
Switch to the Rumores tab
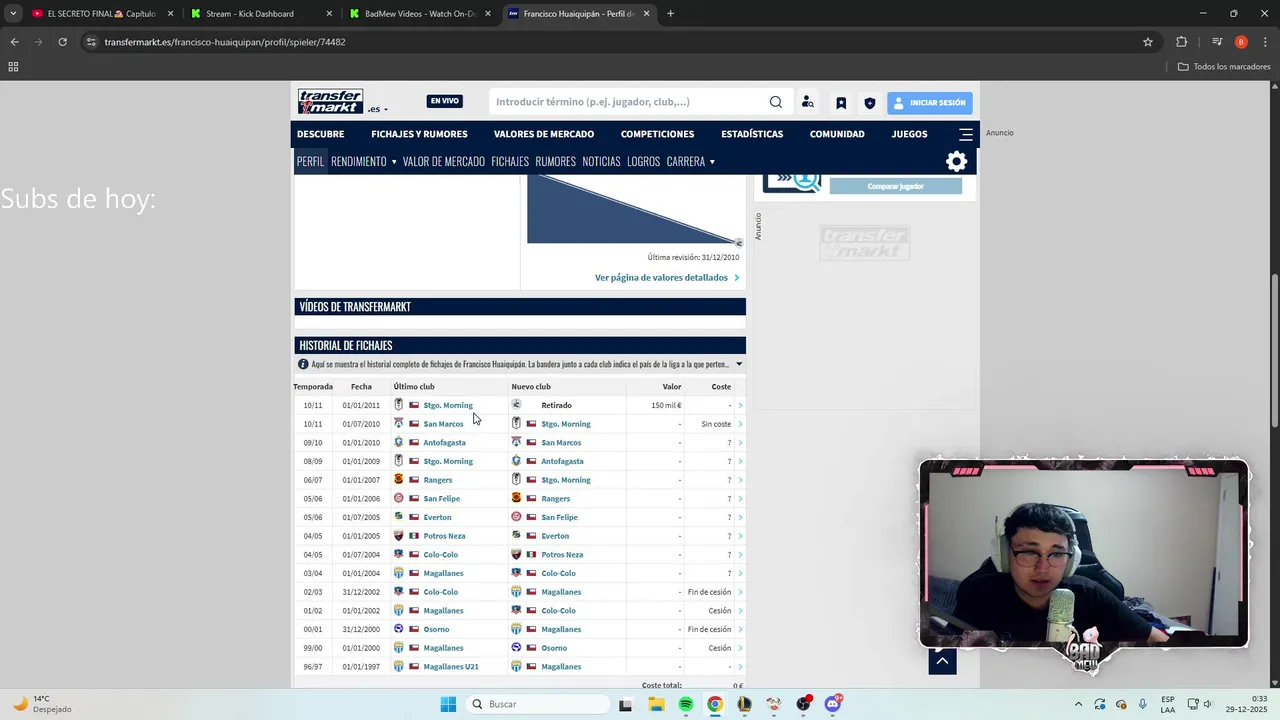pyautogui.click(x=556, y=161)
